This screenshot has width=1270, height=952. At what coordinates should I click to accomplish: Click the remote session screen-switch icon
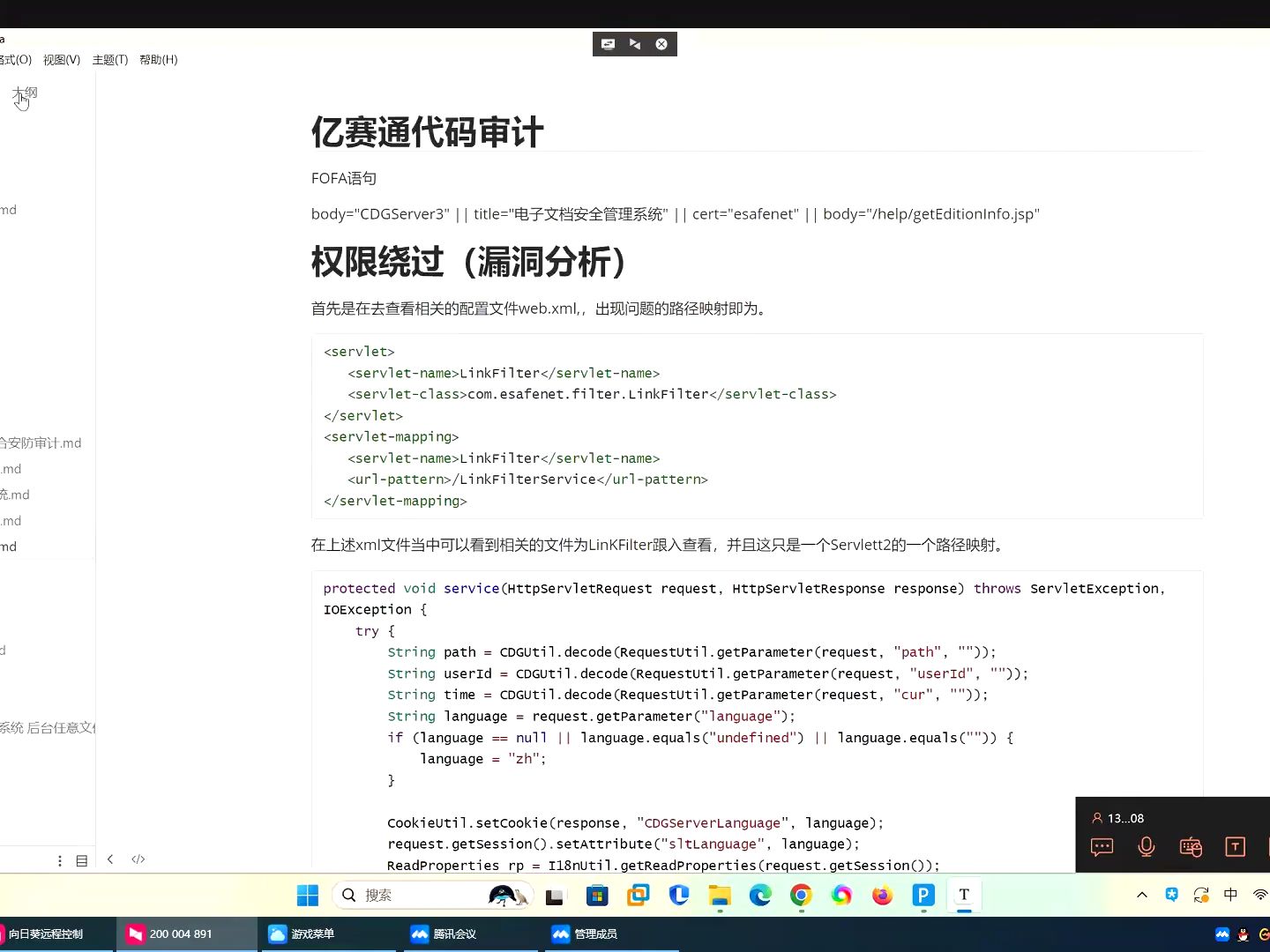coord(608,44)
